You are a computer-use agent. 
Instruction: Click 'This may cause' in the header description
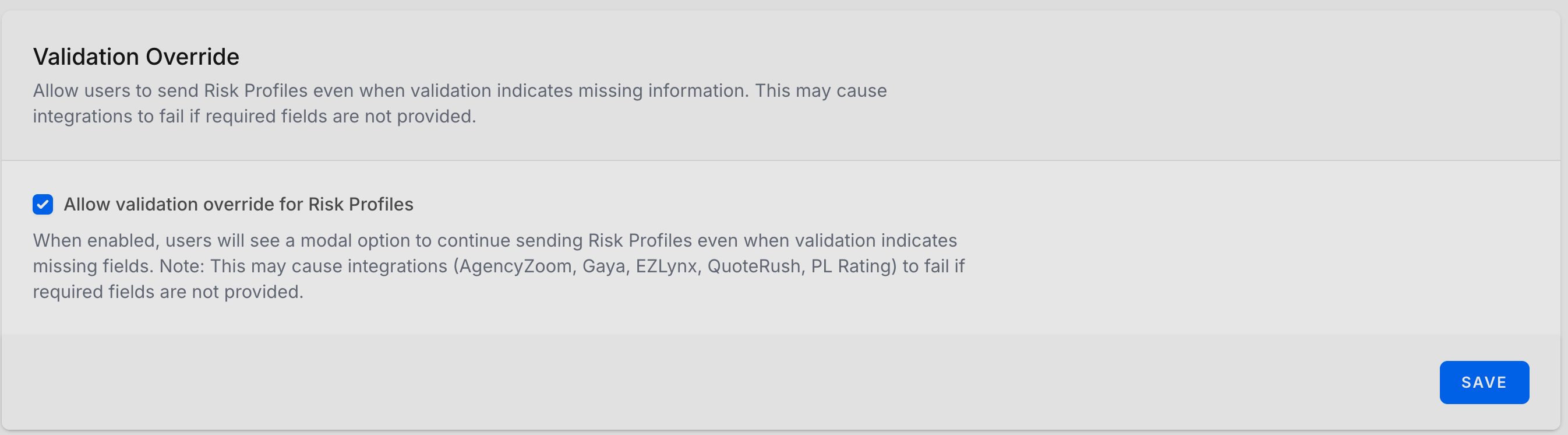tap(821, 90)
